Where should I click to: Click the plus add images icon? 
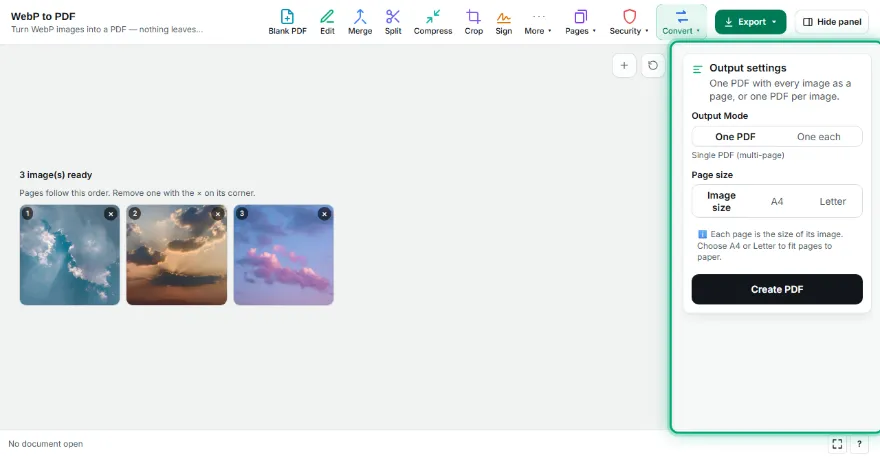coord(624,66)
